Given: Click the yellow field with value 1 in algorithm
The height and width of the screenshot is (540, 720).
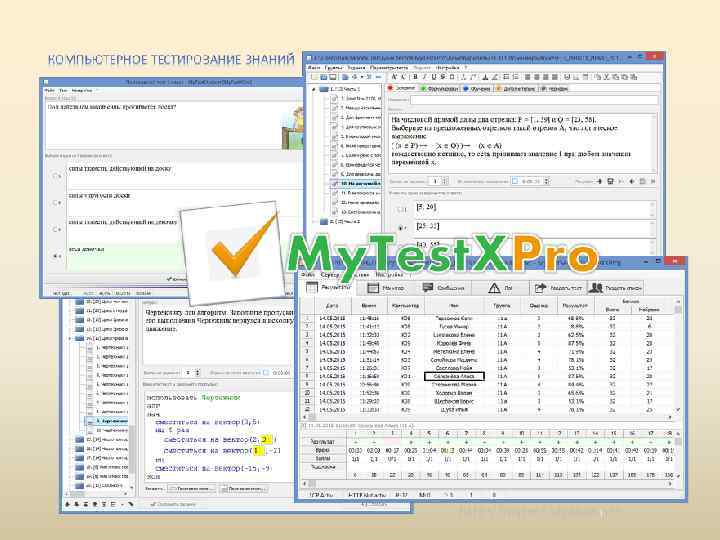Looking at the screenshot, I should pyautogui.click(x=257, y=450).
